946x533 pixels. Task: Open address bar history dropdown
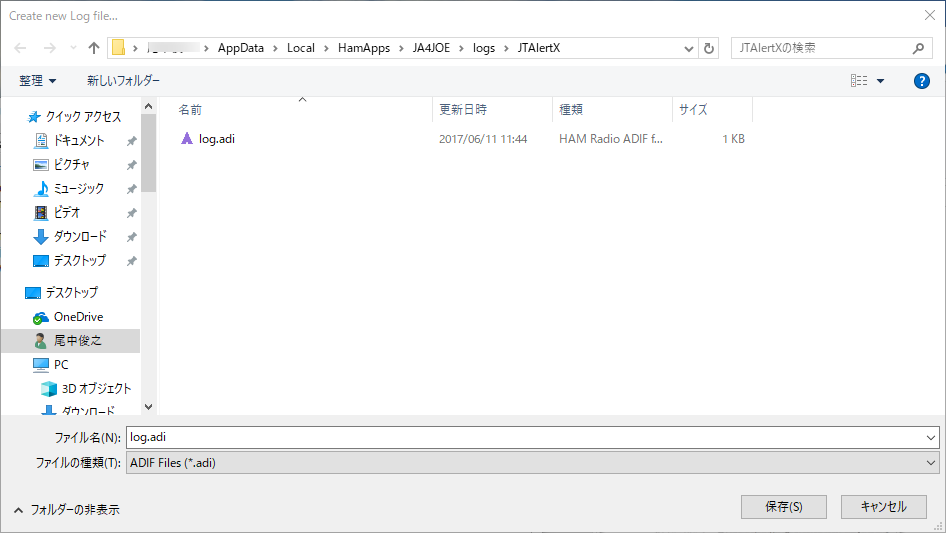688,48
